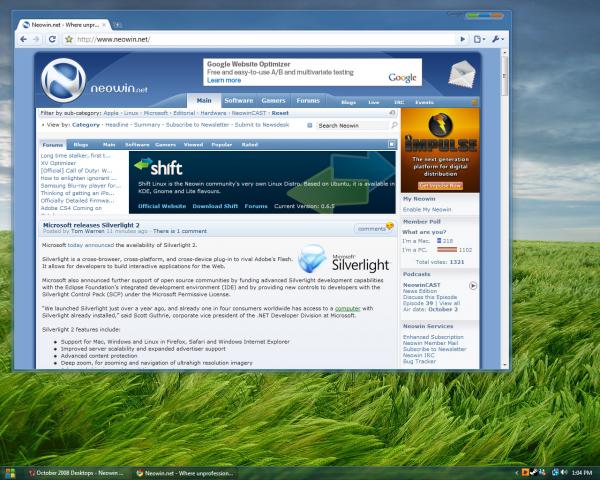Switch to October 2008 Desktops taskbar item
The width and height of the screenshot is (600, 480).
click(75, 473)
